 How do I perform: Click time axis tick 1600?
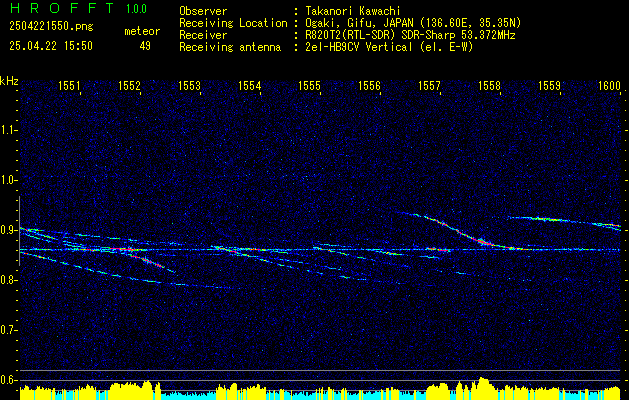click(x=609, y=85)
